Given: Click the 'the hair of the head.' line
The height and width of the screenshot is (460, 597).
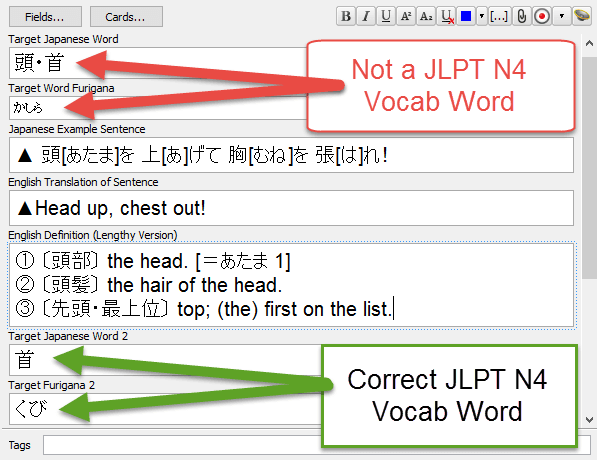Looking at the screenshot, I should [x=195, y=285].
